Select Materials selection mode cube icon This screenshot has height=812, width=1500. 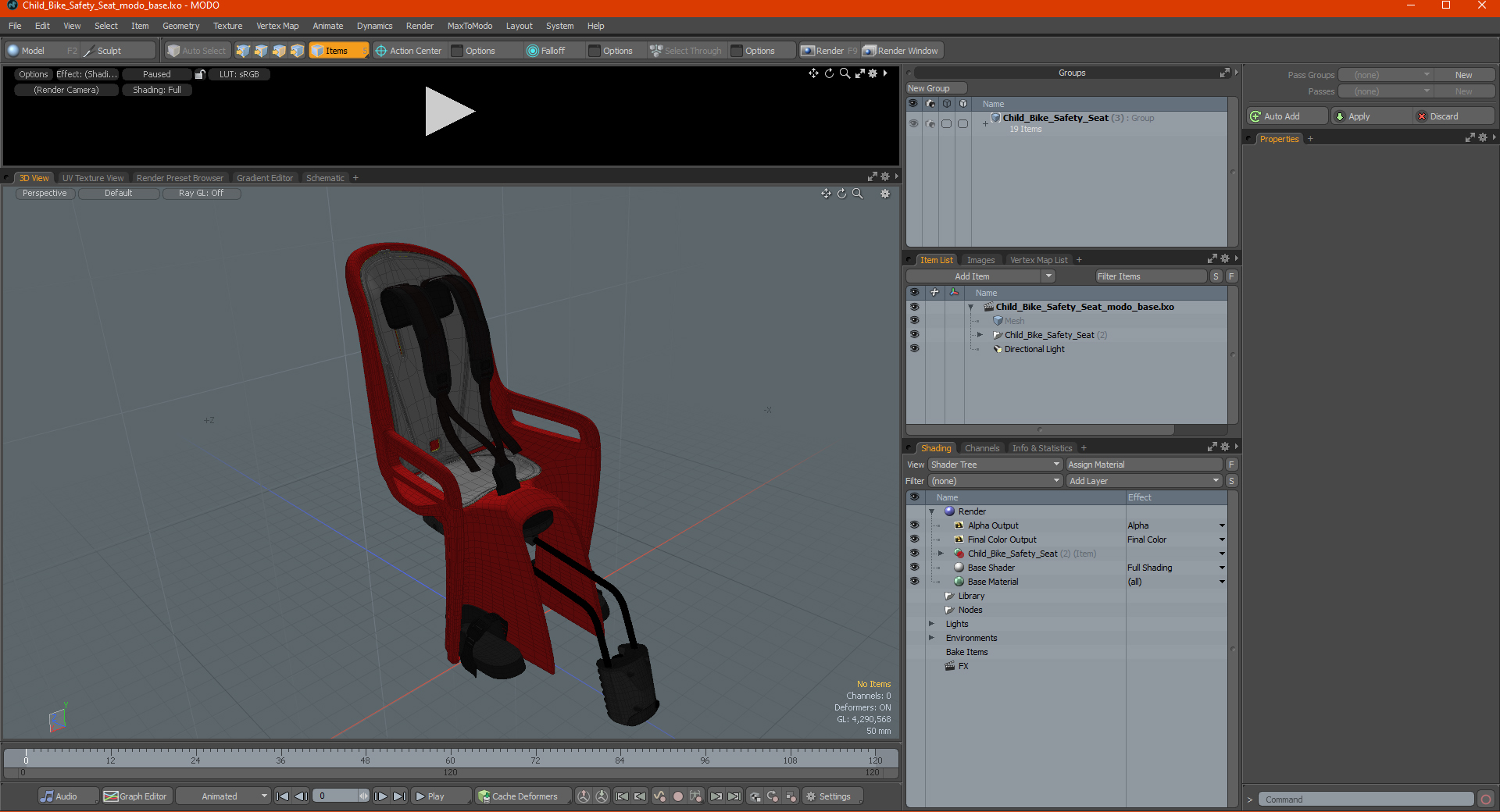297,51
